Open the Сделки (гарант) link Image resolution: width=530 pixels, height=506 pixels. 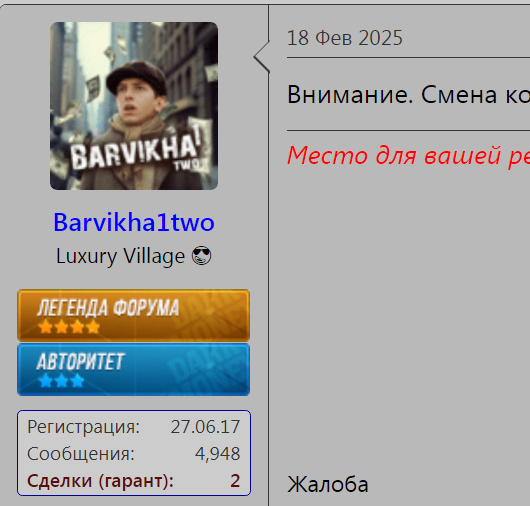(100, 481)
